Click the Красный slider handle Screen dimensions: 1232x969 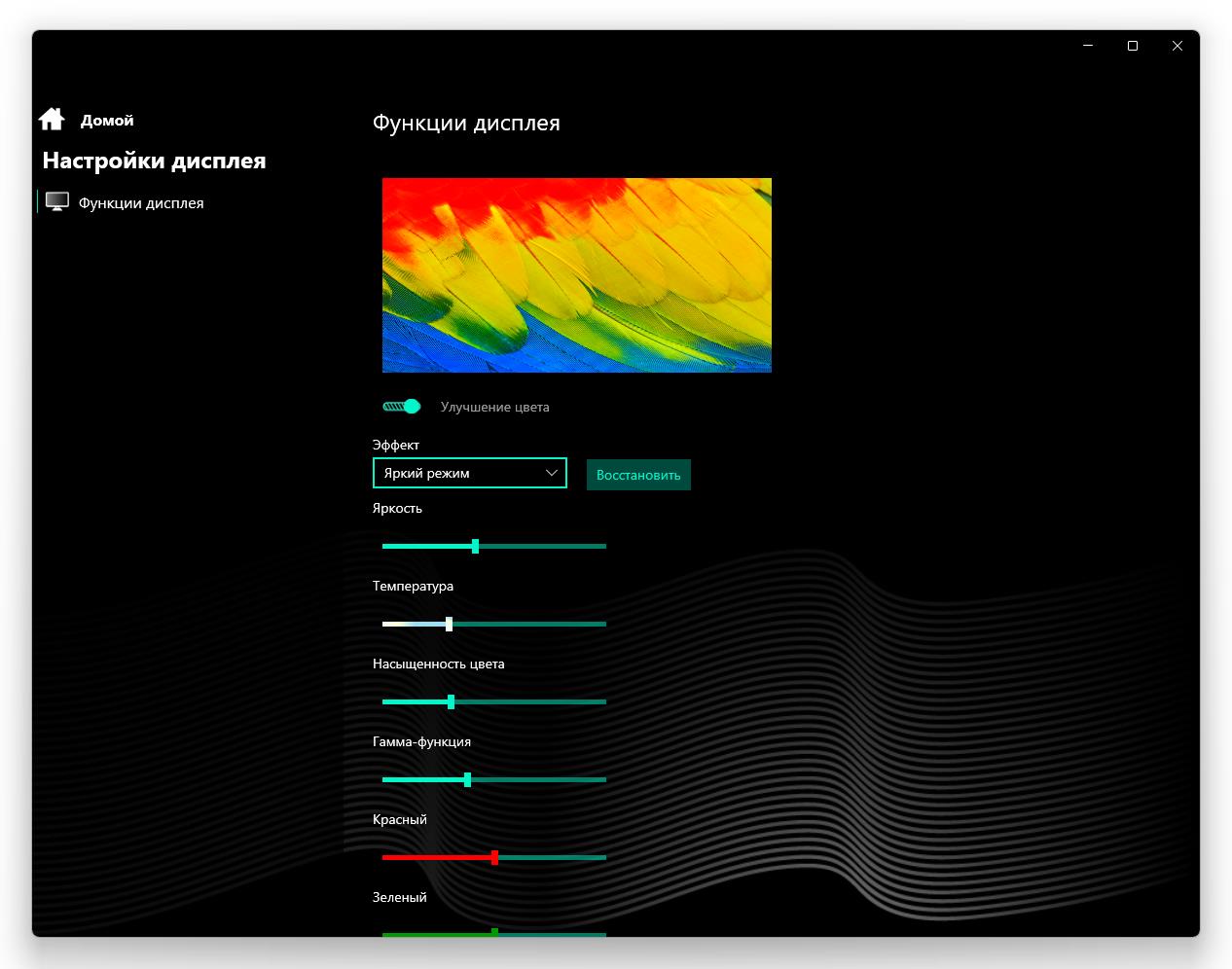494,857
